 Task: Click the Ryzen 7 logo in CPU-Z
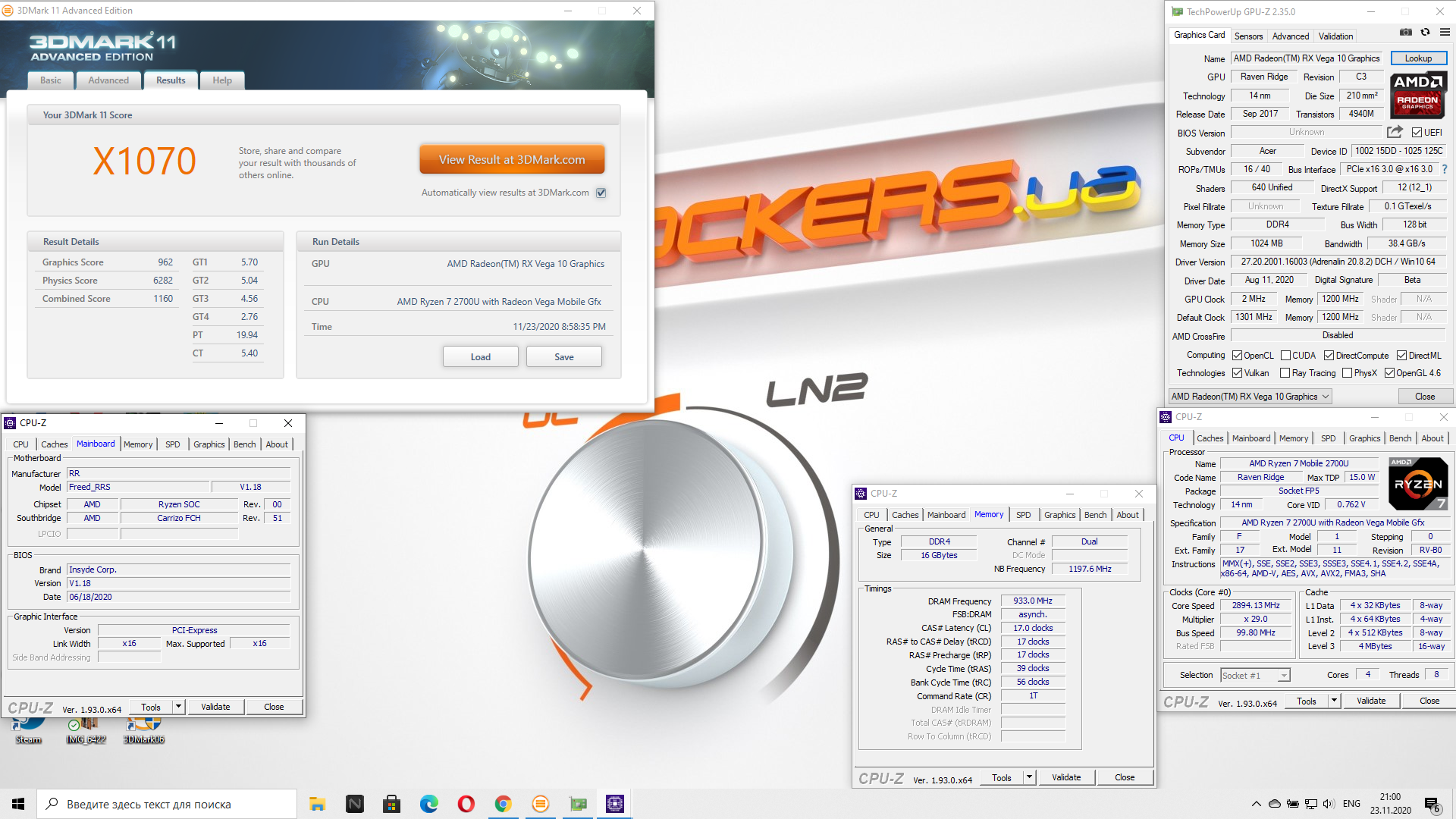tap(1418, 484)
